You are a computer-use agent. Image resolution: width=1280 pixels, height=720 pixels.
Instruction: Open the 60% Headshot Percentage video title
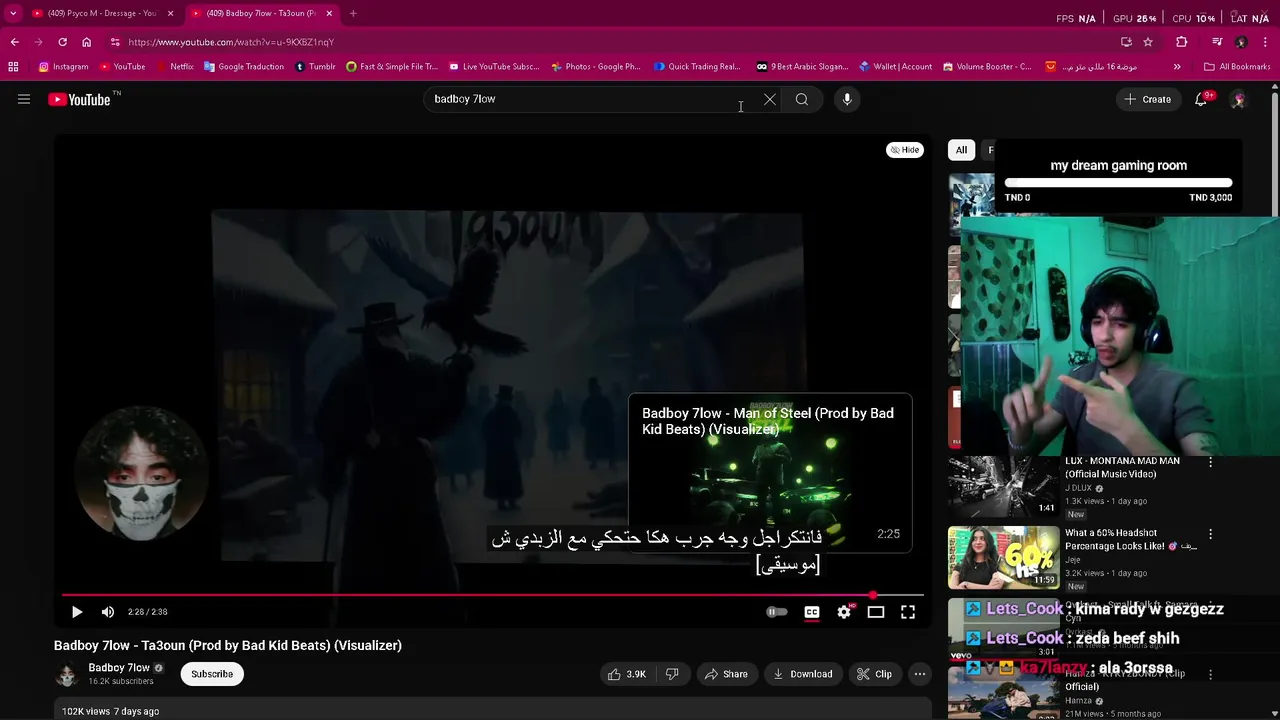point(1131,540)
